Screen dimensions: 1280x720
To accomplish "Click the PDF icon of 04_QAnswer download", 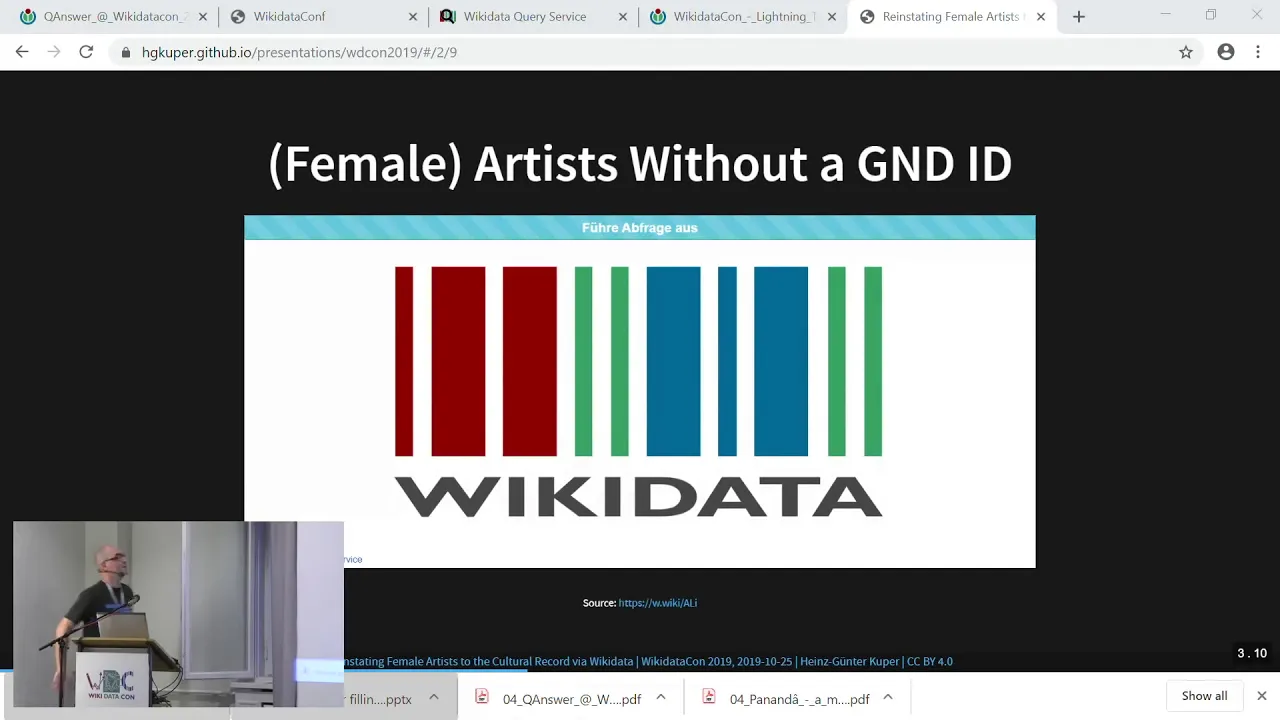I will coord(482,697).
